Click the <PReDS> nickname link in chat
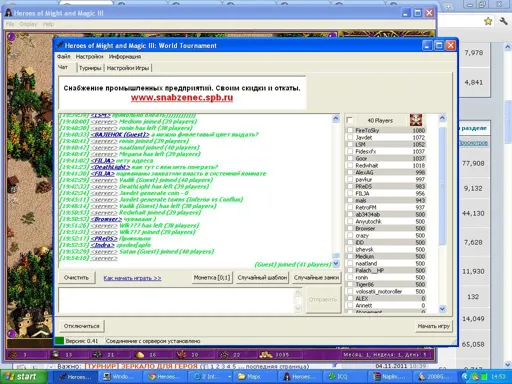Image resolution: width=512 pixels, height=384 pixels. tap(104, 238)
